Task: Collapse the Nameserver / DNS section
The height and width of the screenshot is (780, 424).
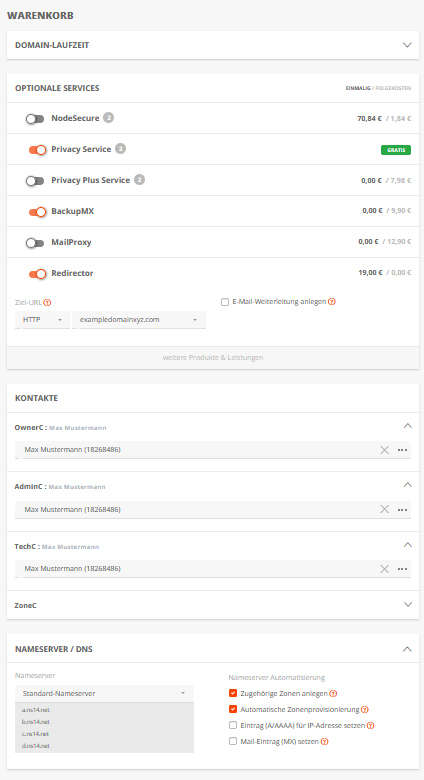Action: tap(407, 649)
